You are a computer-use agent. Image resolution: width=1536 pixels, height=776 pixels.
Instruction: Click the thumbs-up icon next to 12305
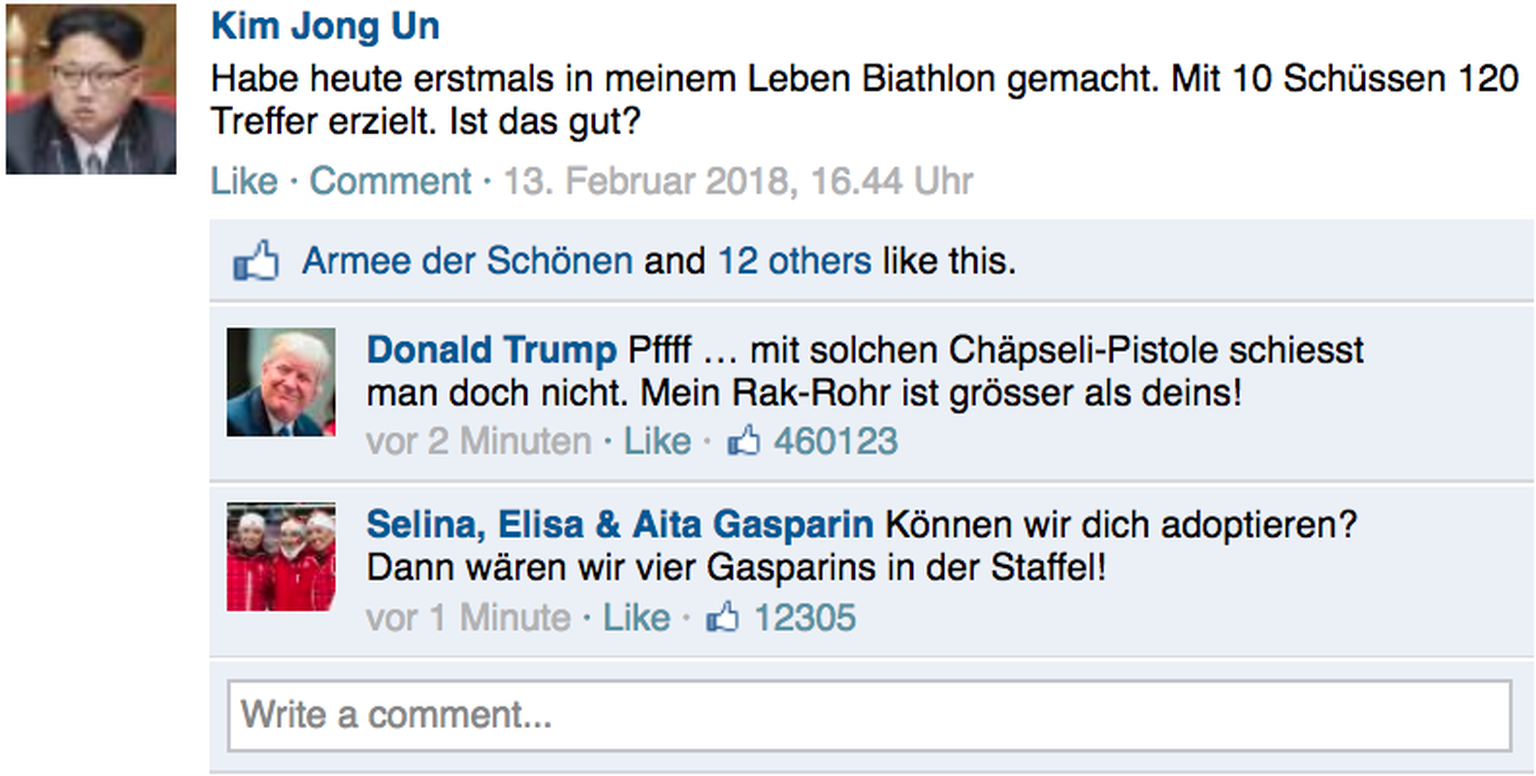pos(721,618)
